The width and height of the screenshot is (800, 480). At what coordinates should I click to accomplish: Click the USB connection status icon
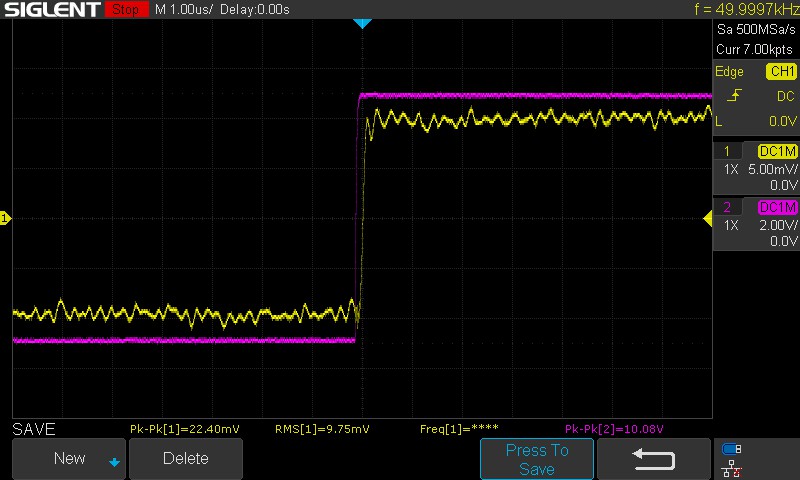pyautogui.click(x=731, y=449)
